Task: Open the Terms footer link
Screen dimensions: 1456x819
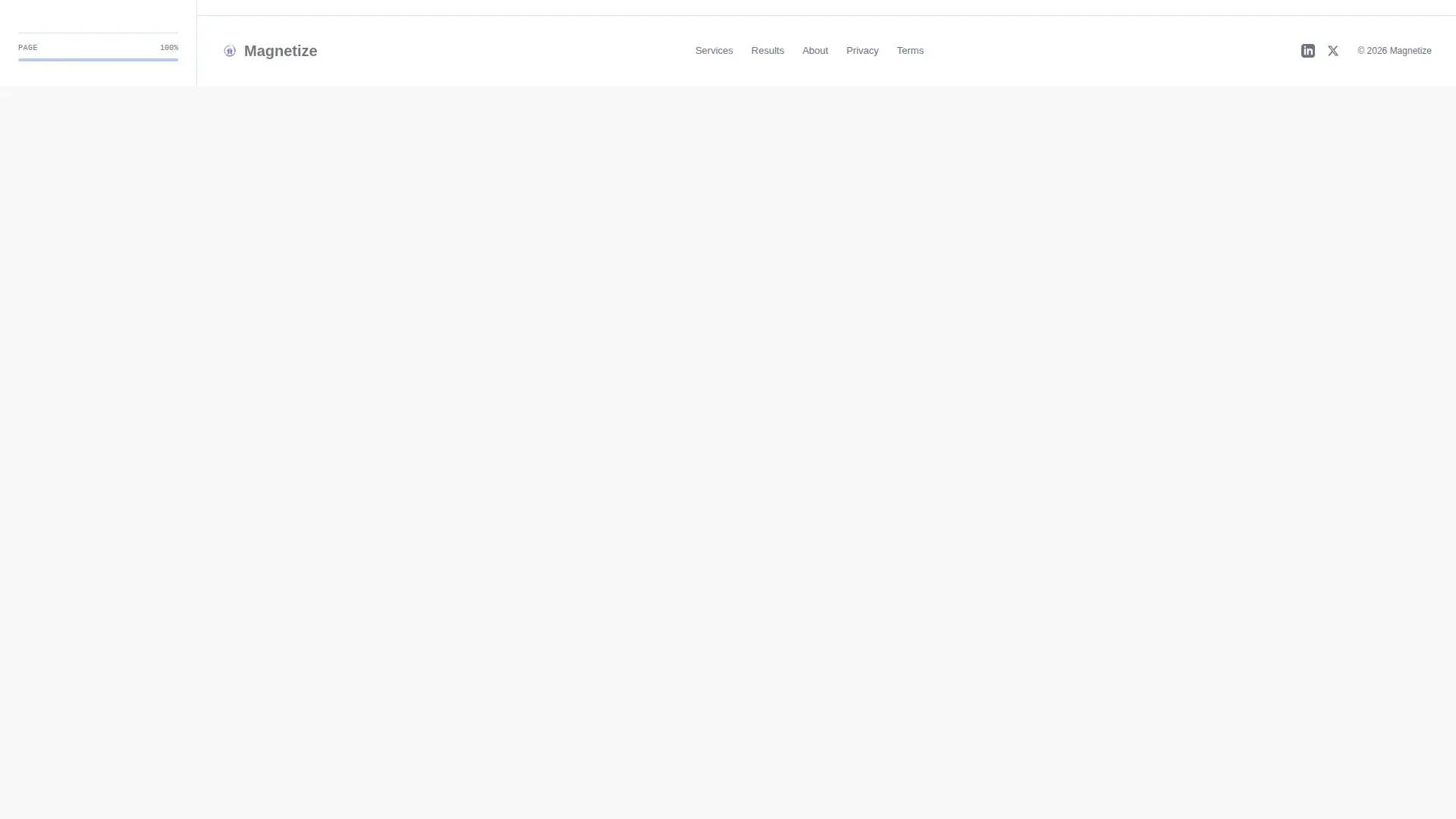Action: [x=910, y=51]
